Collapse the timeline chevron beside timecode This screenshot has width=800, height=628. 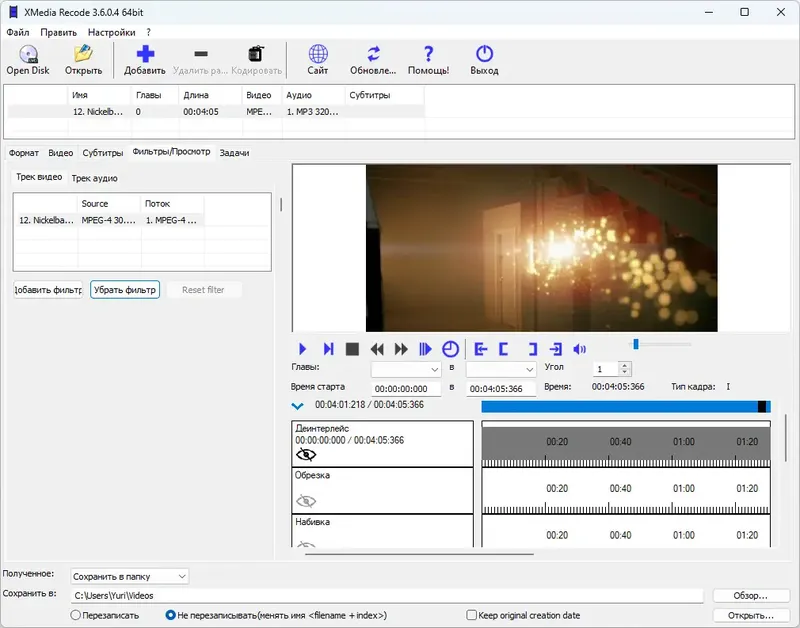(x=297, y=406)
